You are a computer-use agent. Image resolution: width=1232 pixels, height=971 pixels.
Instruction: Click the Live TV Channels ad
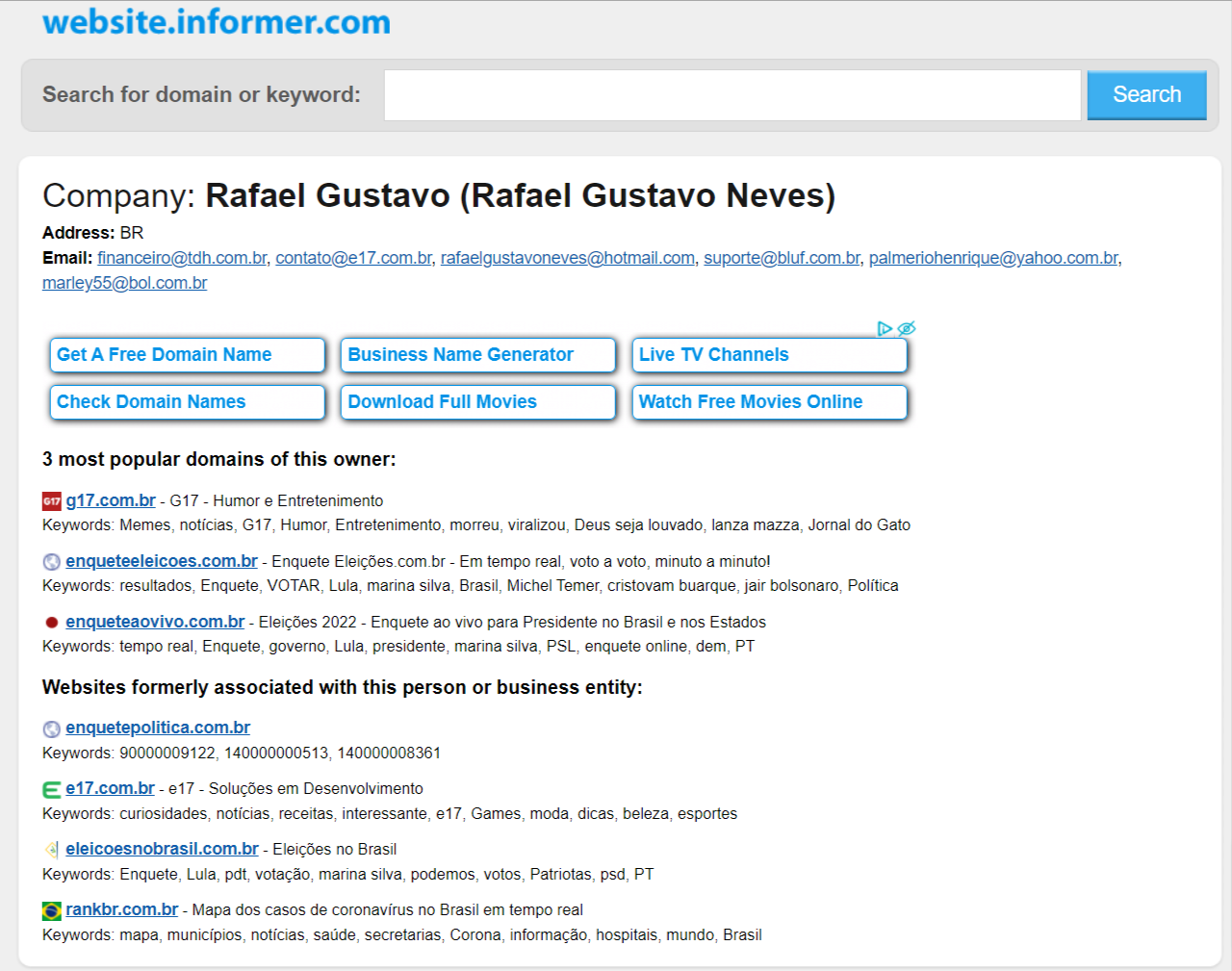click(770, 355)
